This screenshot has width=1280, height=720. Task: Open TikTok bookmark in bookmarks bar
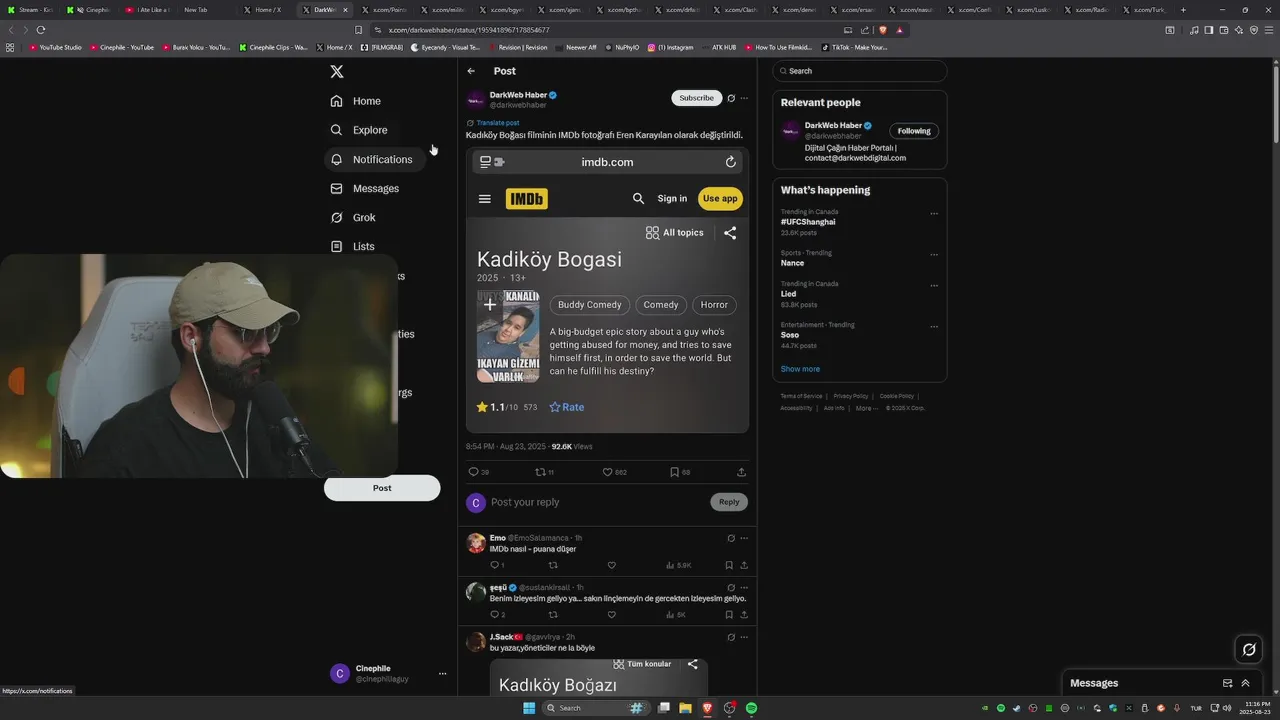pos(854,47)
